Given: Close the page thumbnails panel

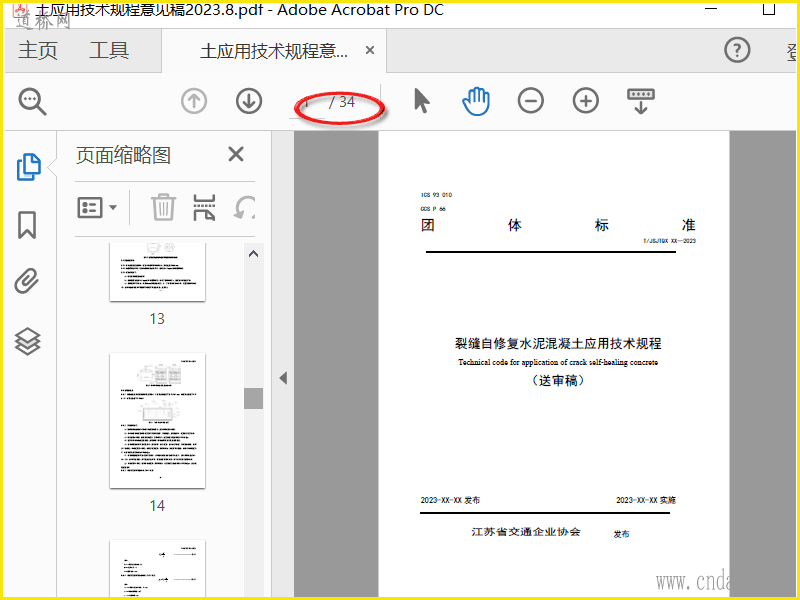Looking at the screenshot, I should 236,154.
